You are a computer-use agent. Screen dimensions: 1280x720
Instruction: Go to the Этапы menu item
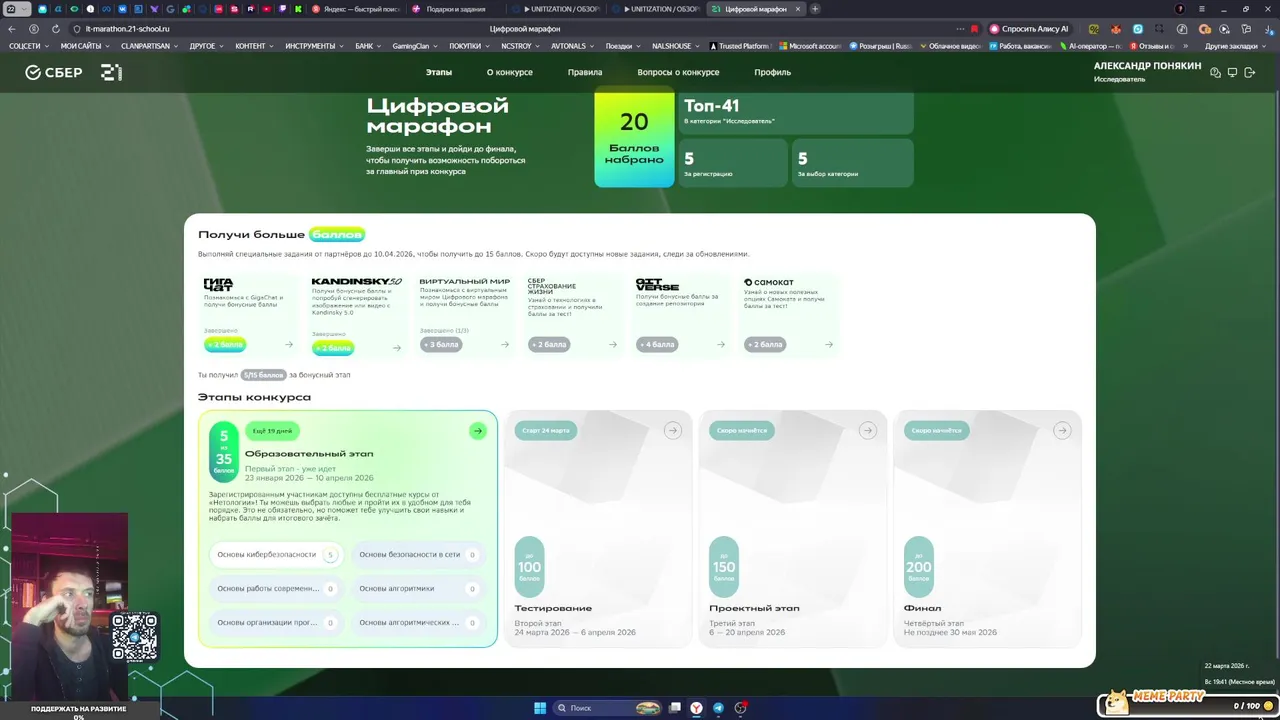(439, 72)
